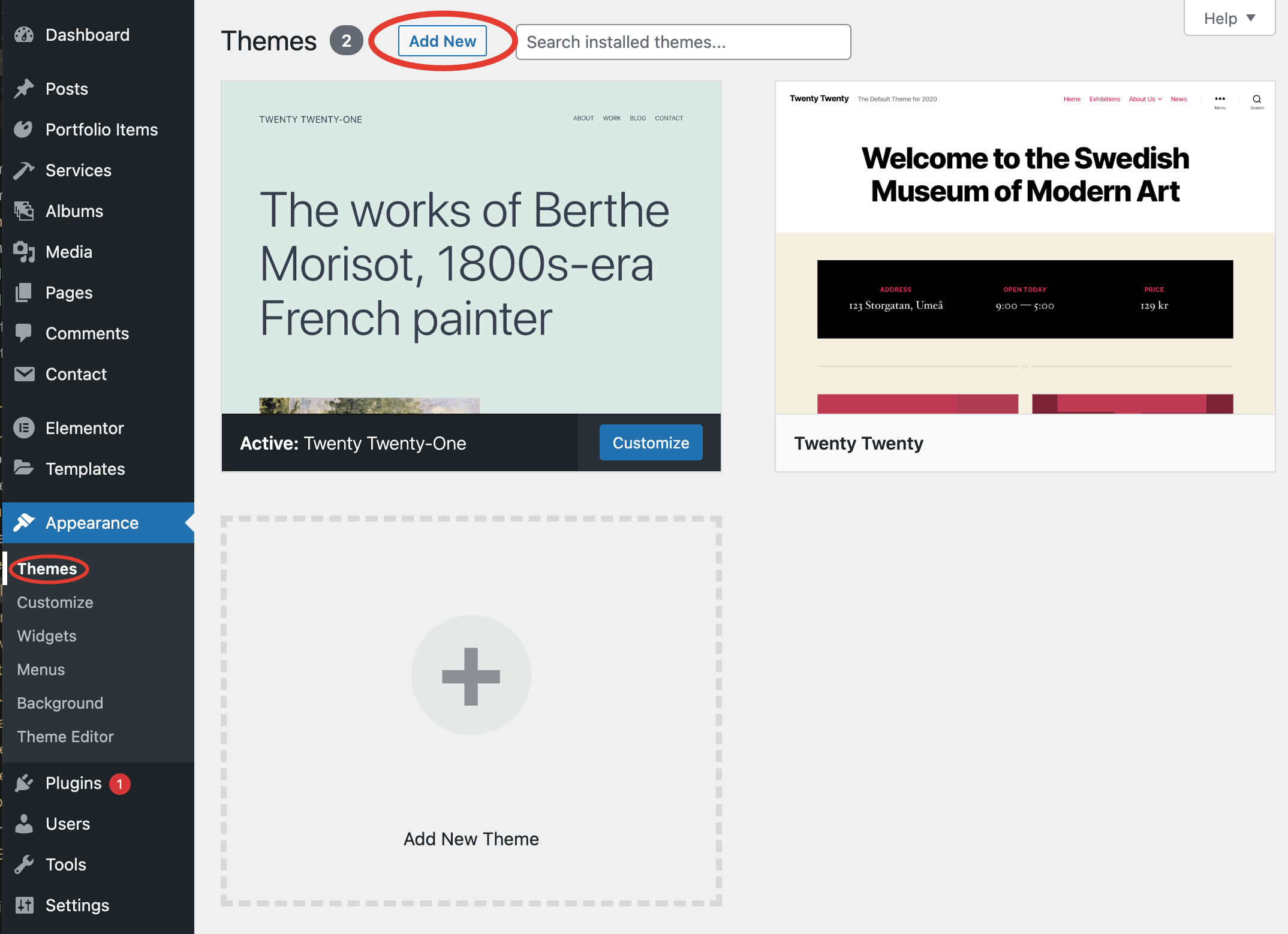This screenshot has height=934, width=1288.
Task: Open the Appearance menu section
Action: click(92, 523)
